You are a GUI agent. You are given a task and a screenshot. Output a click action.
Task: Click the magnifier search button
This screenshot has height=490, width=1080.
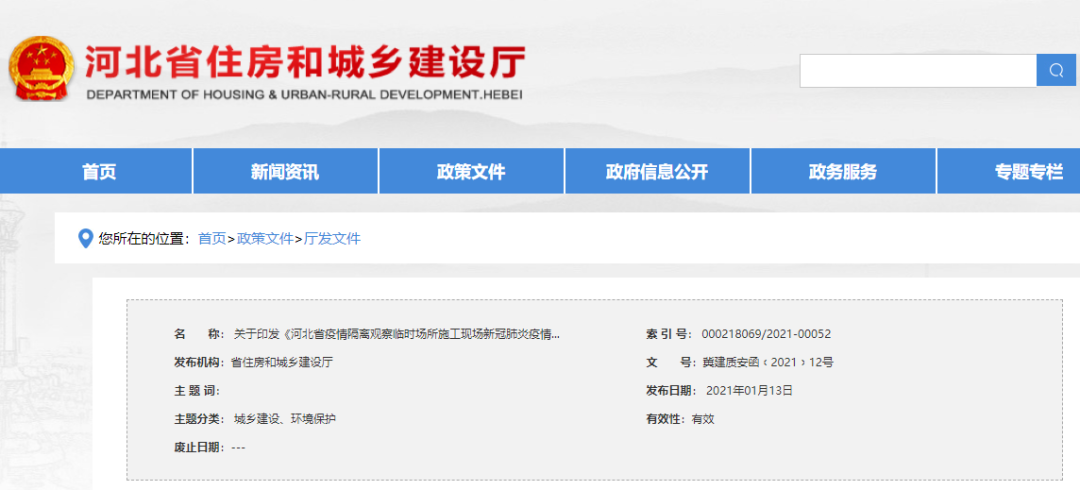1056,70
